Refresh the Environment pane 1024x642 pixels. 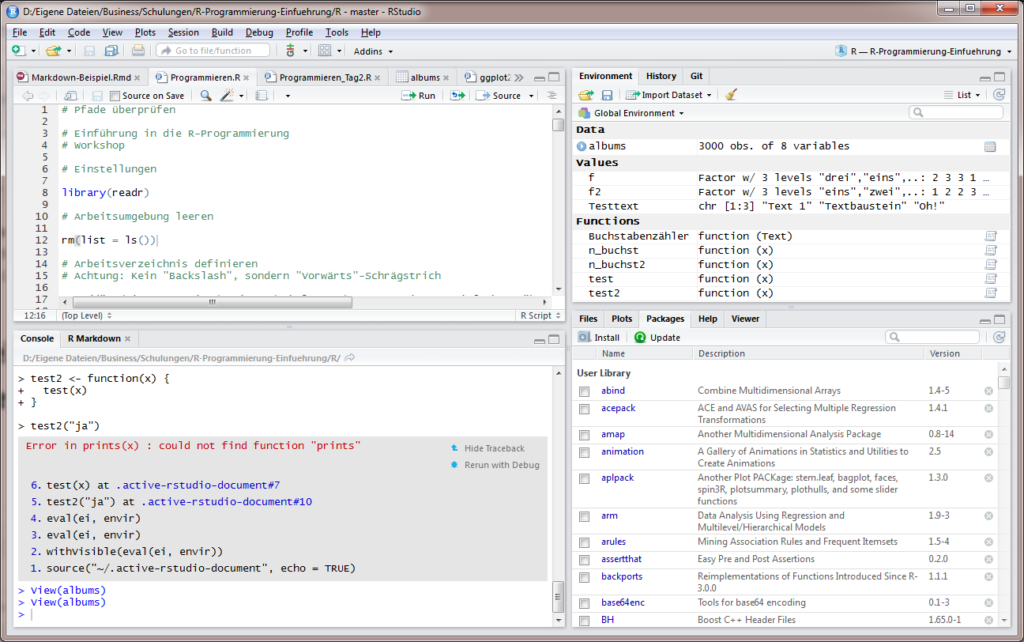[x=999, y=95]
